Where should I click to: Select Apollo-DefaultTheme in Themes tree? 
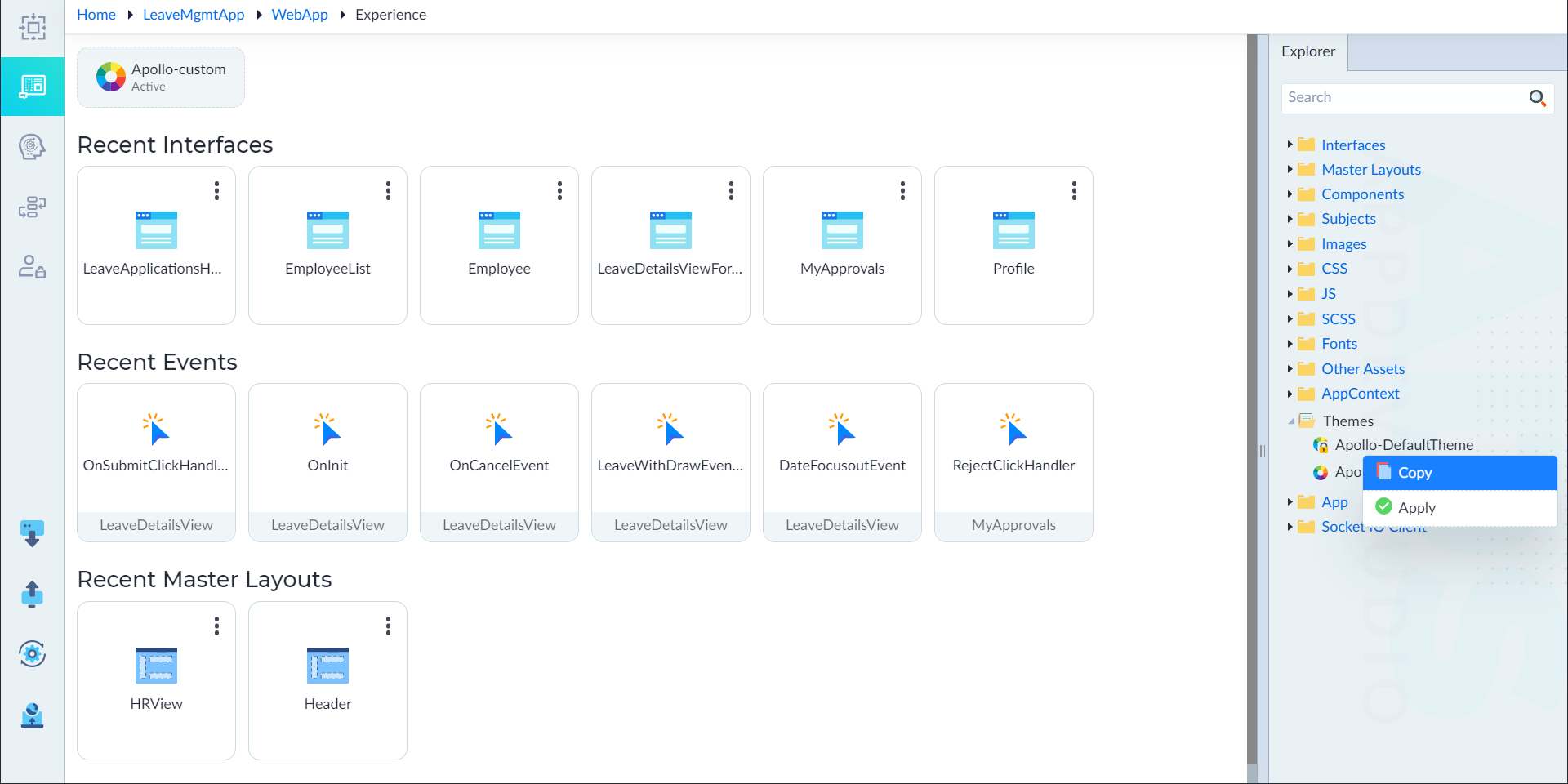(x=1404, y=445)
